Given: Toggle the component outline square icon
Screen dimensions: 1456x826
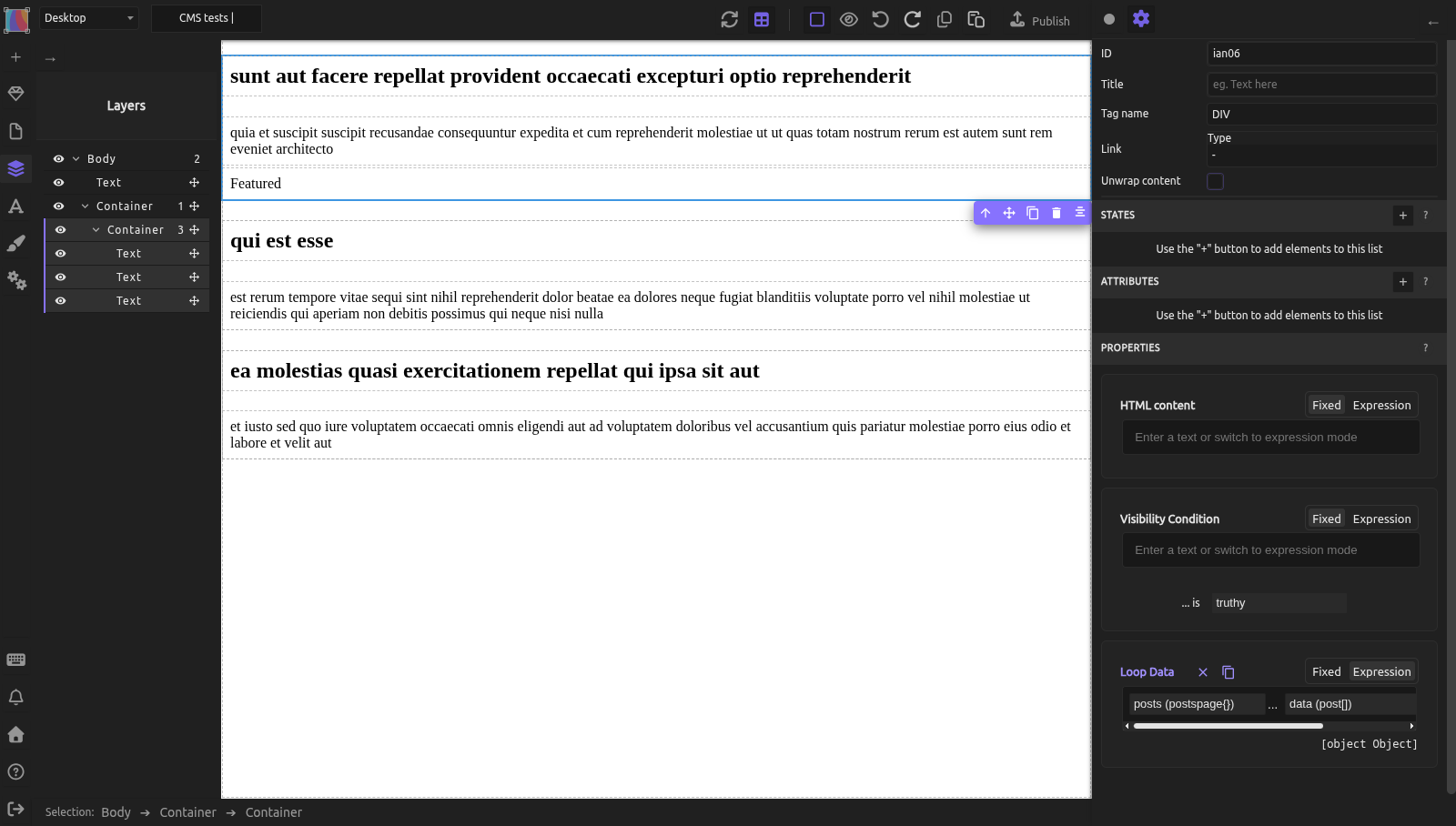Looking at the screenshot, I should pyautogui.click(x=817, y=19).
